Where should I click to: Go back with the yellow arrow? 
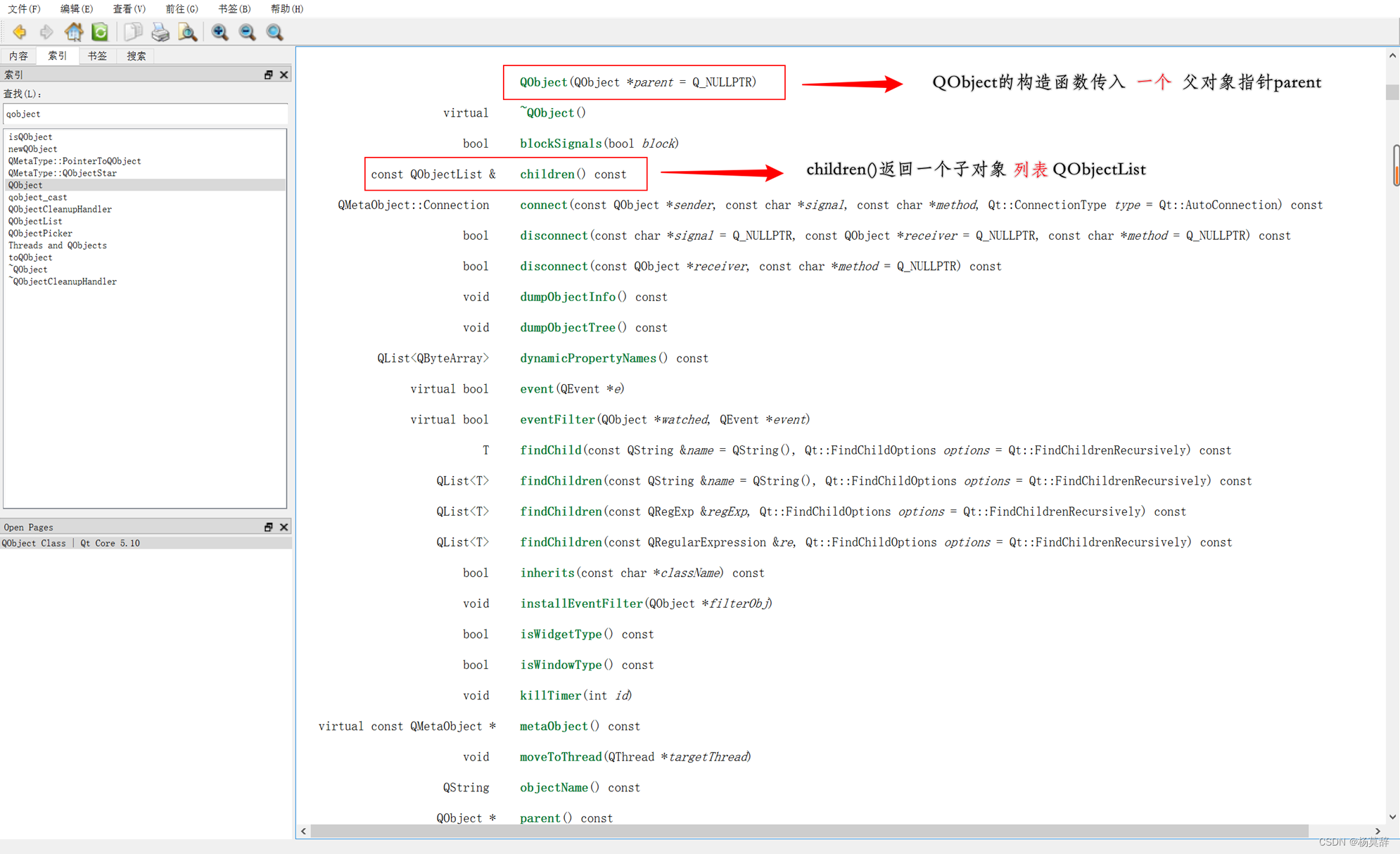point(20,32)
